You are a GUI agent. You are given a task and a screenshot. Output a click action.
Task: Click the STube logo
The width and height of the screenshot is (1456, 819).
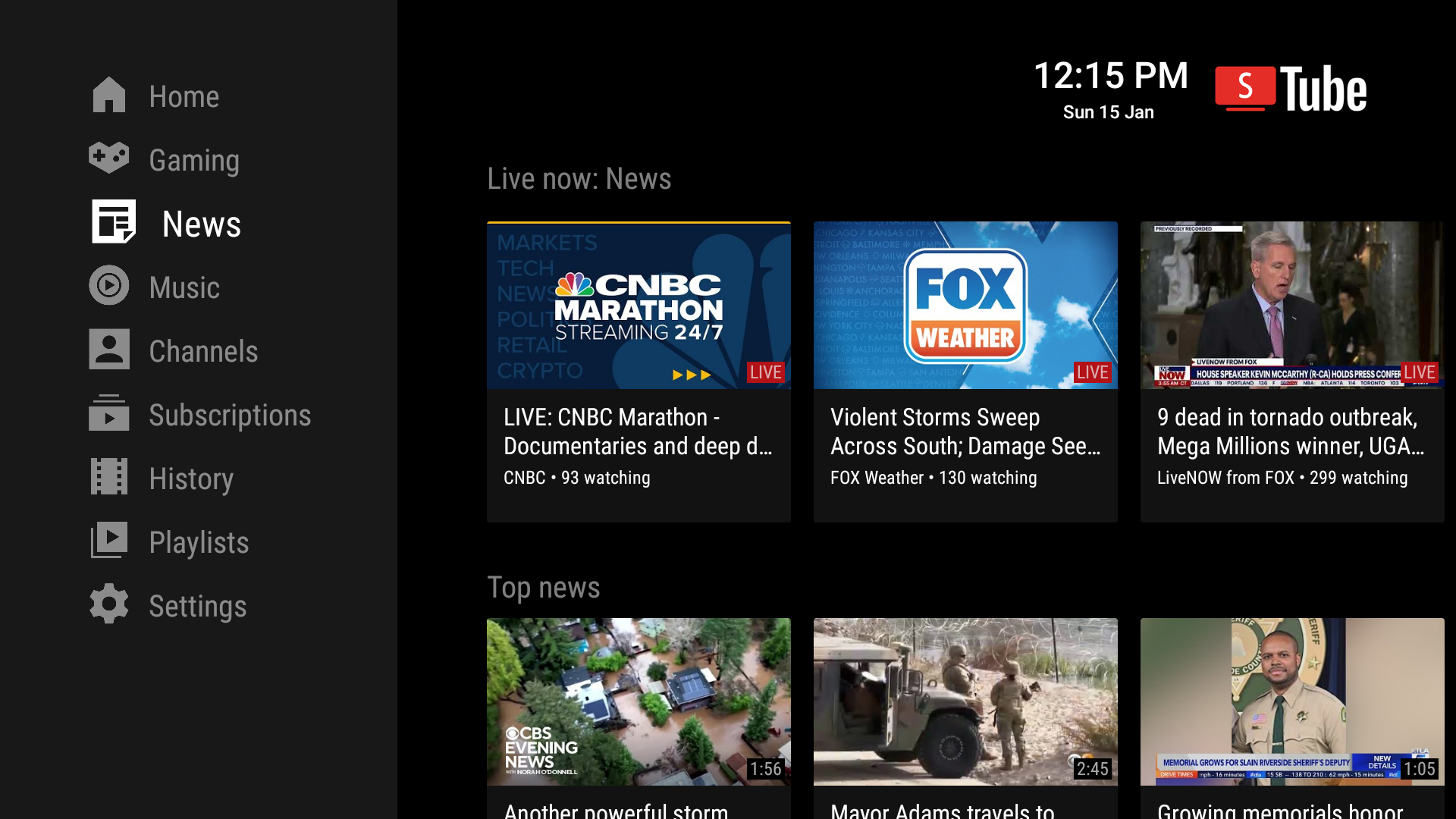pyautogui.click(x=1291, y=89)
